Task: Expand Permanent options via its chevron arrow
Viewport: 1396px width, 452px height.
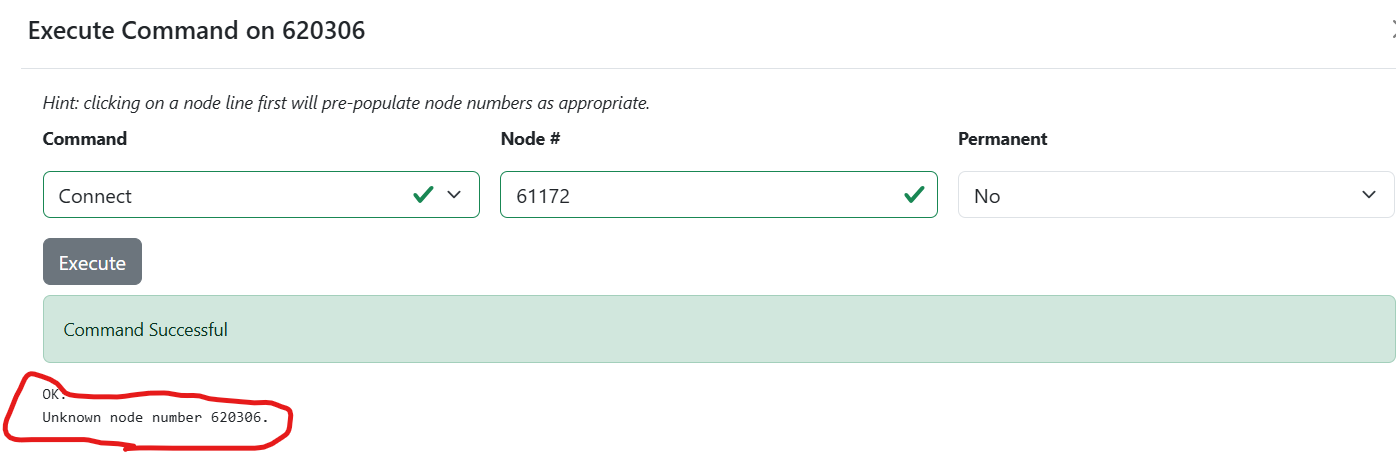Action: point(1369,195)
